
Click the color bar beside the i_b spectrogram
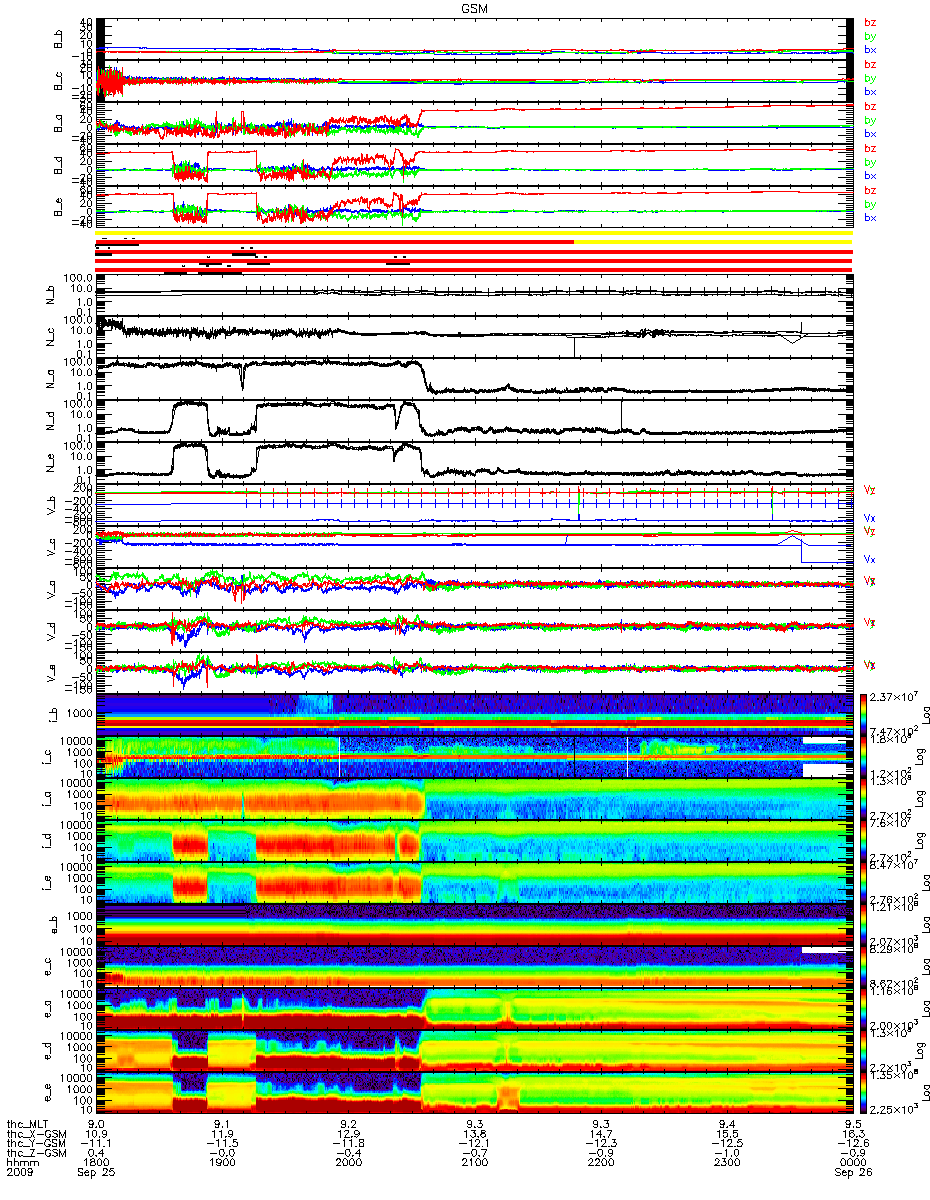click(865, 714)
